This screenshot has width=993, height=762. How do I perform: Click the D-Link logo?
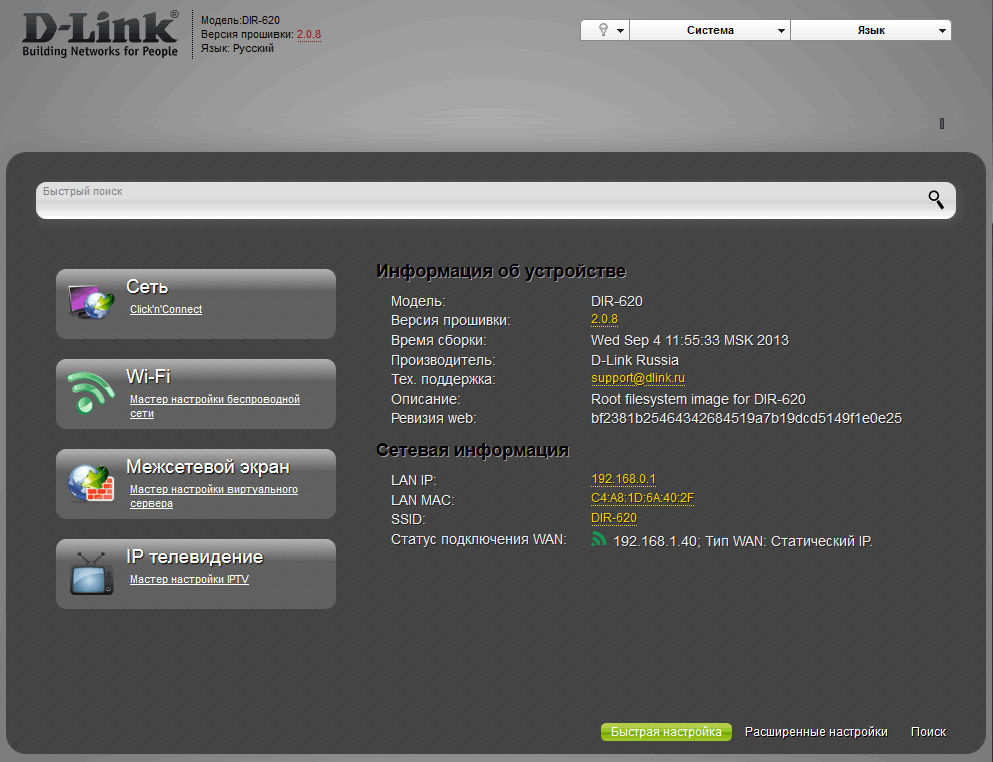[100, 34]
